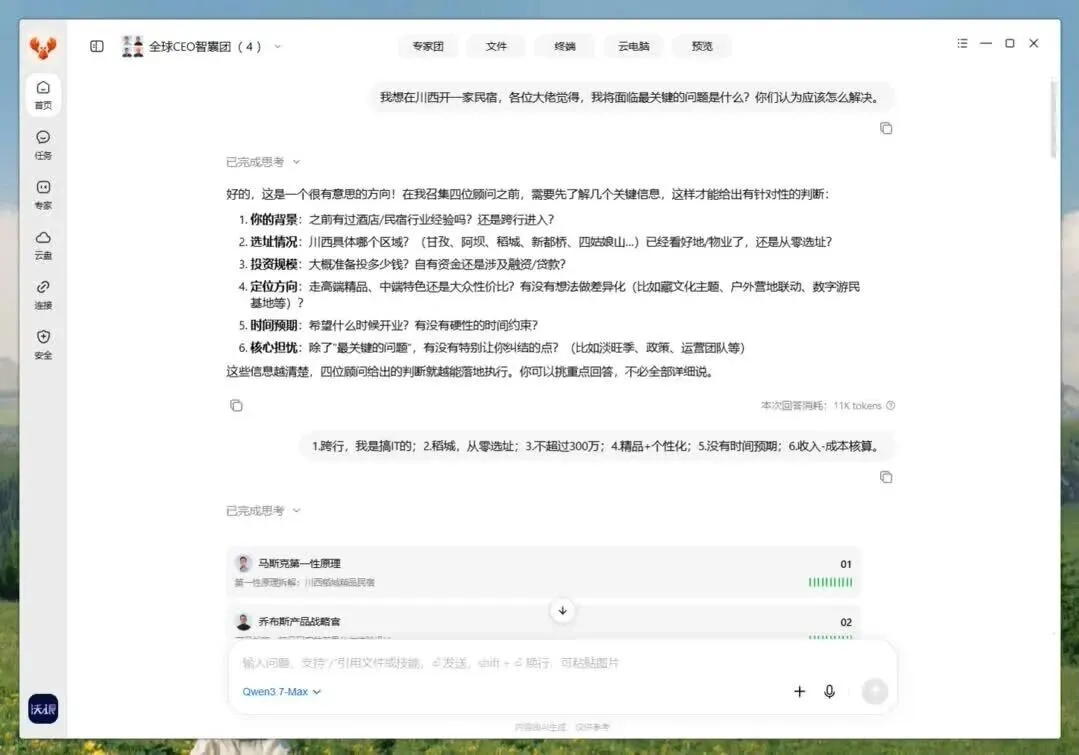This screenshot has height=755, width=1079.
Task: Click the chat vertical scrollbar
Action: coord(1053,120)
